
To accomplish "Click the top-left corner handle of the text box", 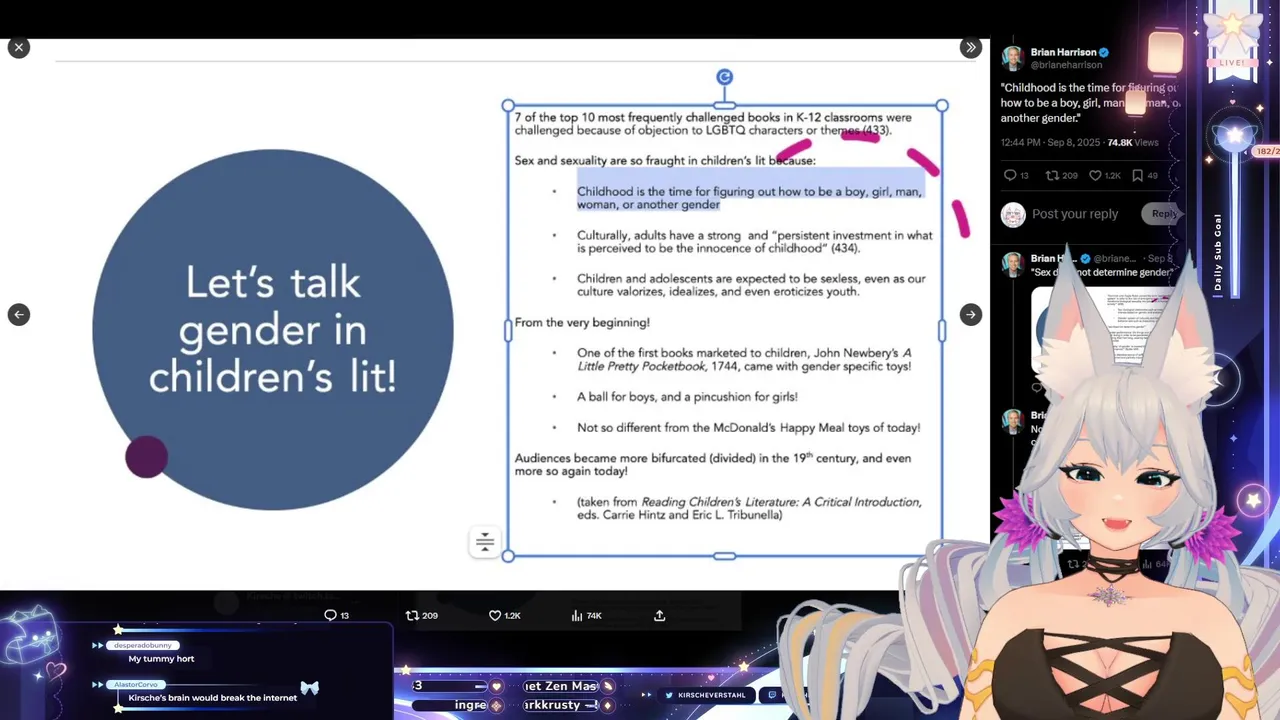I will tap(508, 105).
